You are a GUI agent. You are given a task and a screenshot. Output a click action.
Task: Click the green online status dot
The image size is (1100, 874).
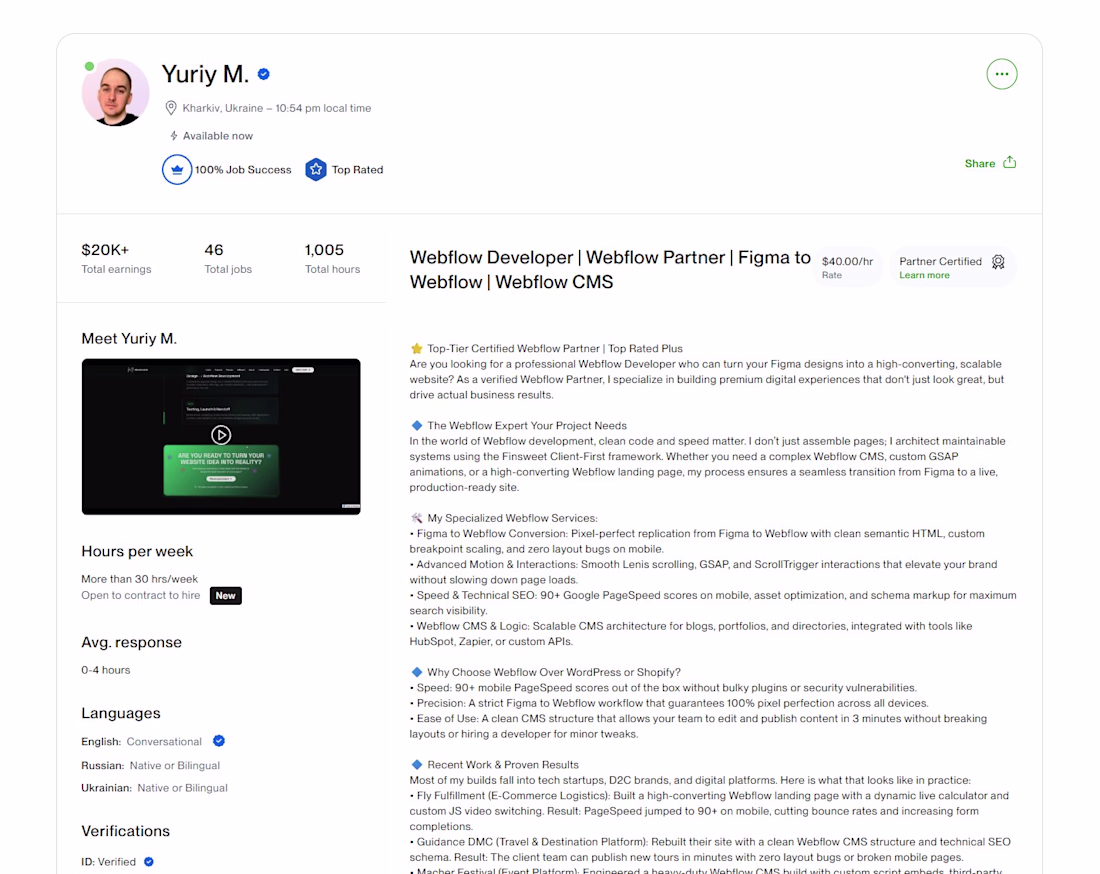(89, 67)
